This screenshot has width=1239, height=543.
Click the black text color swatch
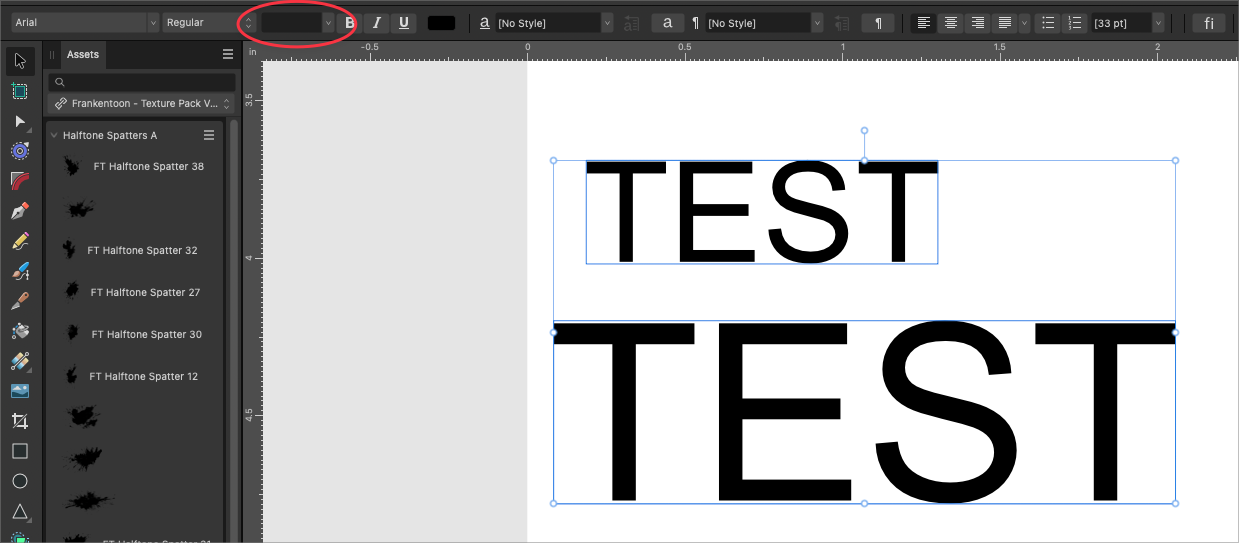(x=441, y=23)
